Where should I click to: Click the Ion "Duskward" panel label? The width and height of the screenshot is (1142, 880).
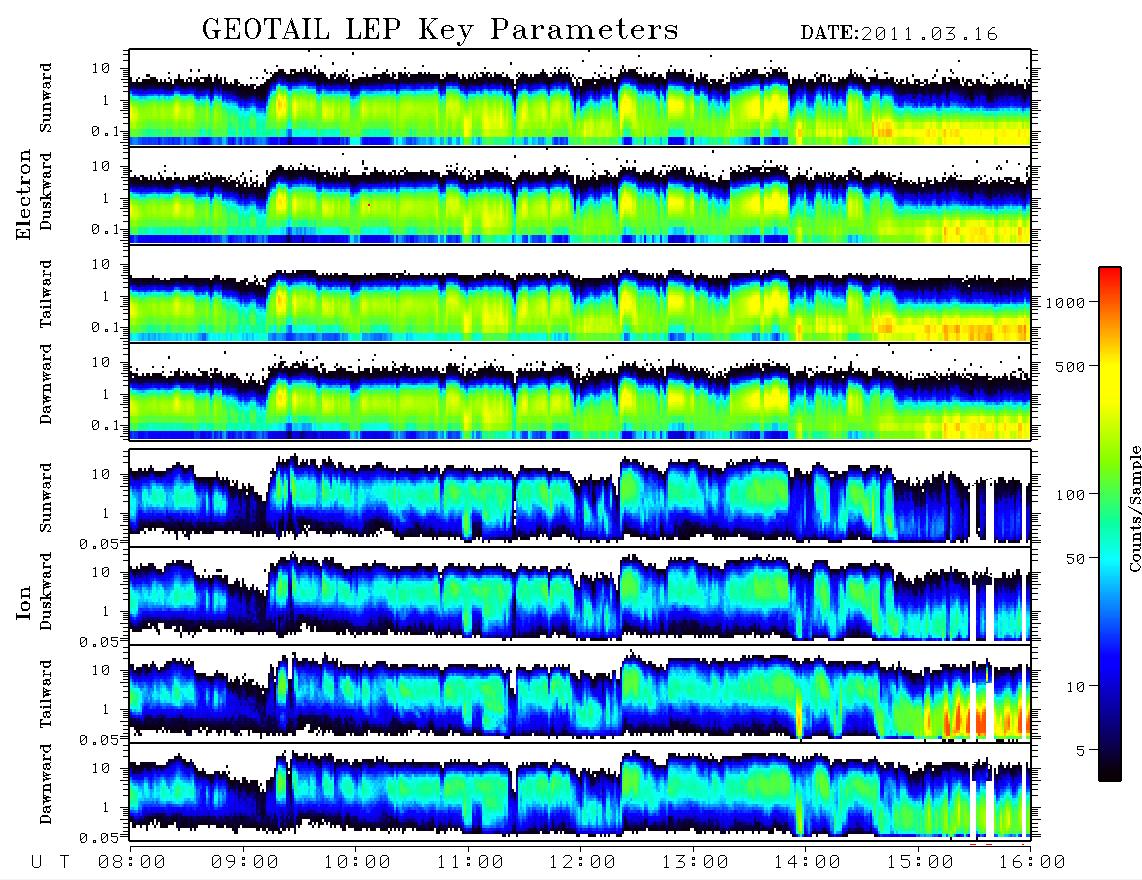coord(46,591)
